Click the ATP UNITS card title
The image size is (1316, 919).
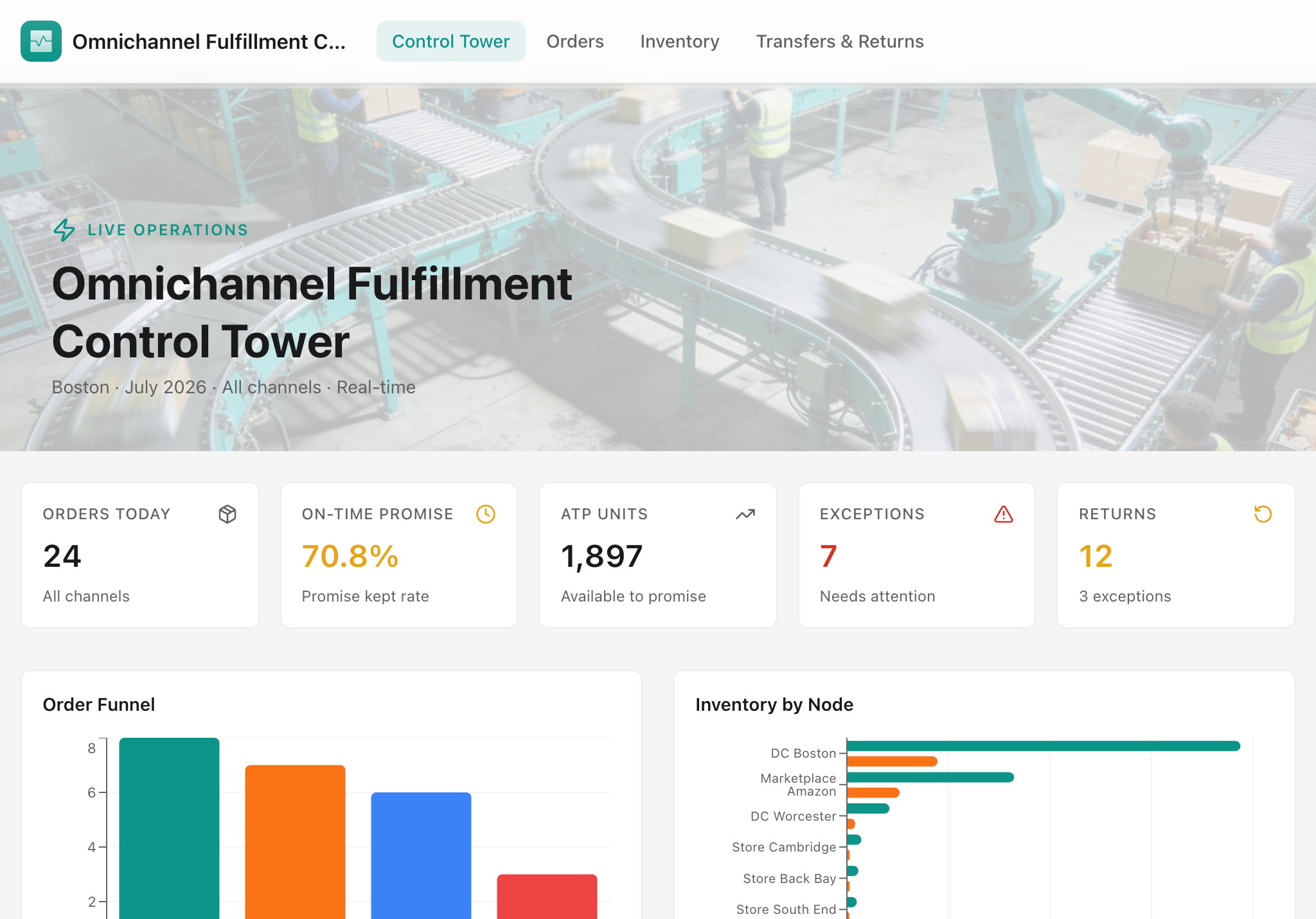point(604,514)
